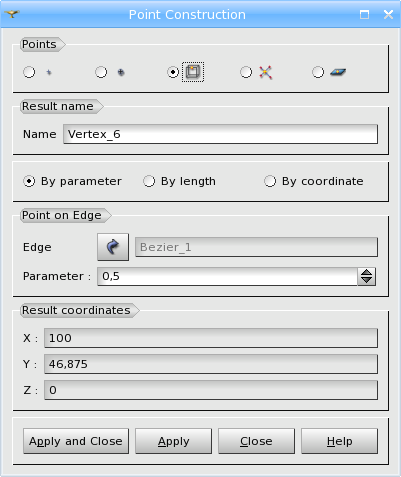This screenshot has height=477, width=401.
Task: Click the Help button
Action: [339, 441]
